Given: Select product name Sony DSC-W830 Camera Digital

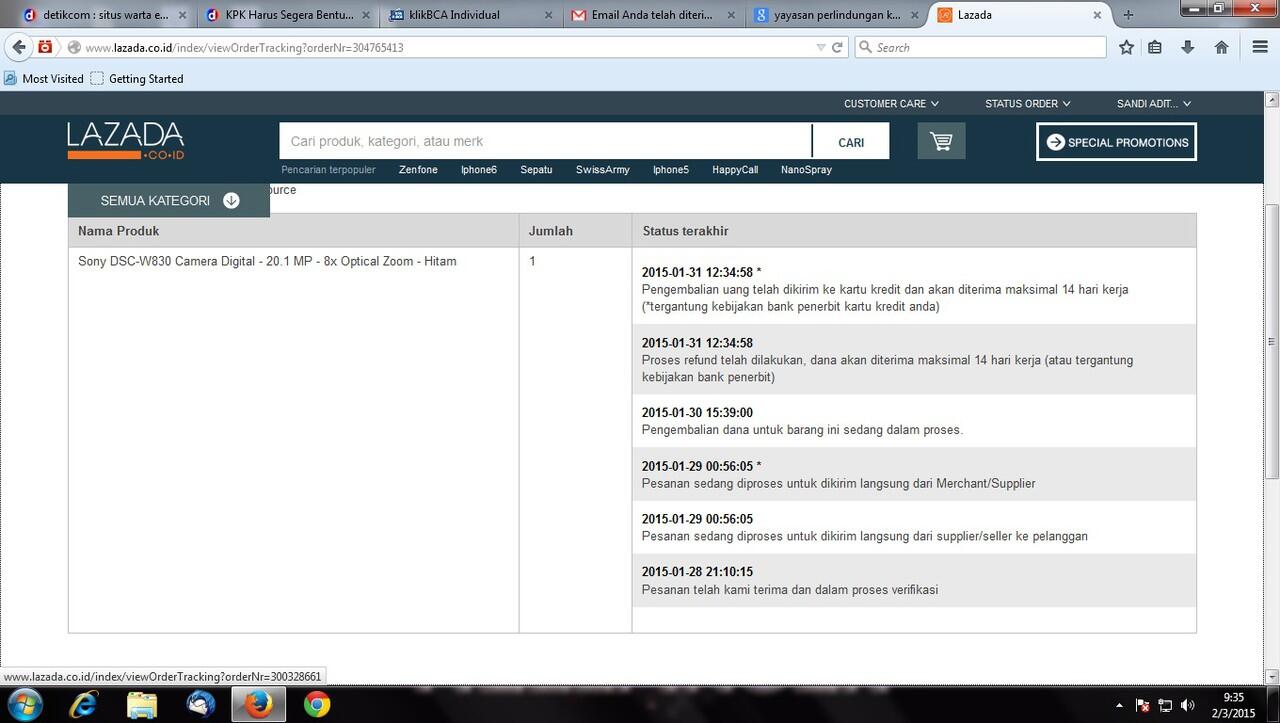Looking at the screenshot, I should pyautogui.click(x=267, y=261).
